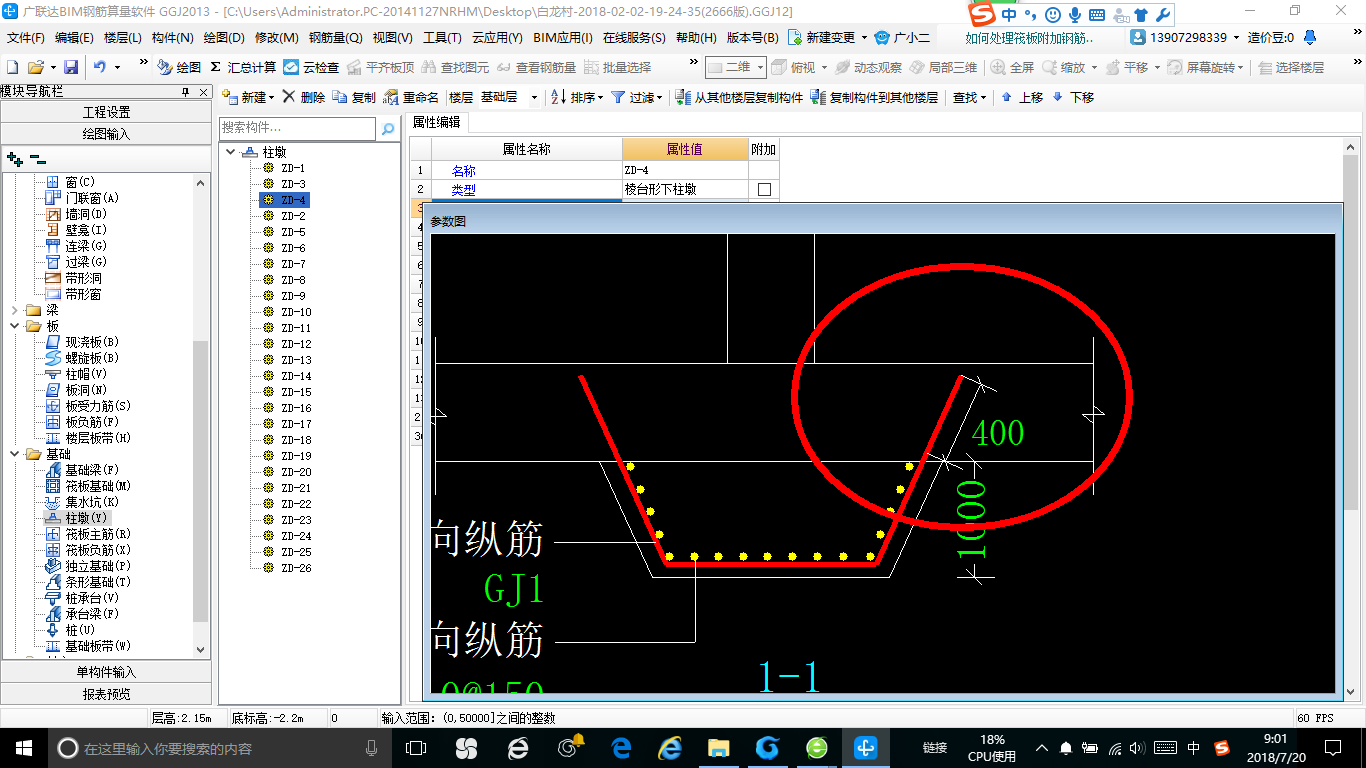This screenshot has height=768, width=1366.
Task: Open the notification center icon
Action: 1333,747
